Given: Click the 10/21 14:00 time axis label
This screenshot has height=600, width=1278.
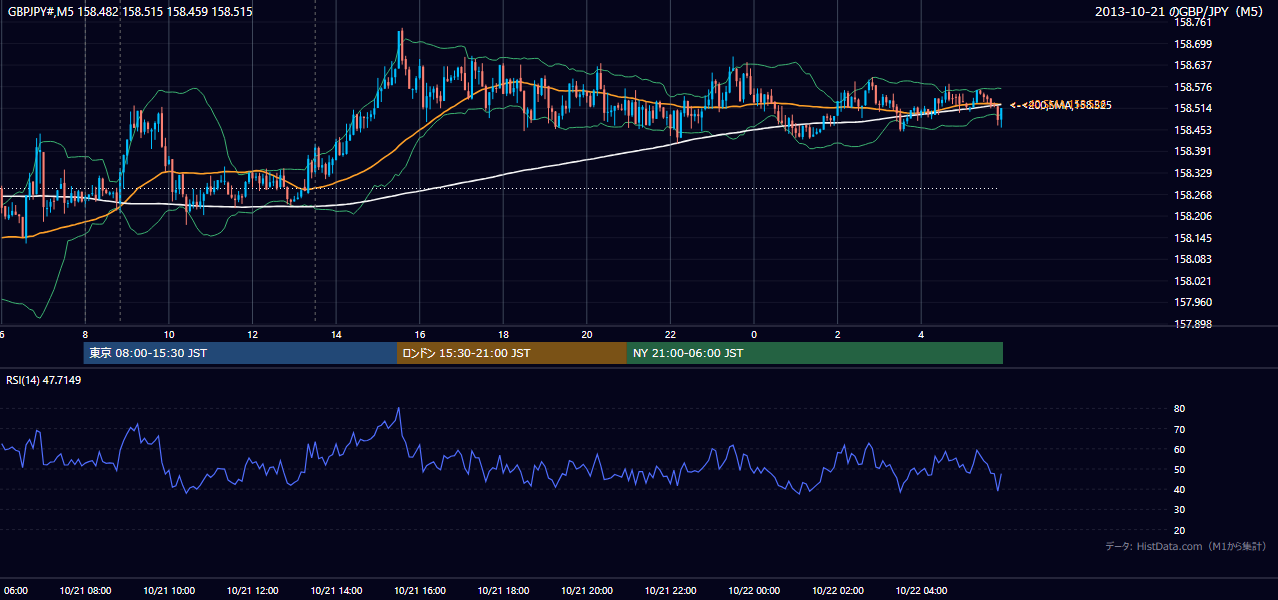Looking at the screenshot, I should click(336, 591).
